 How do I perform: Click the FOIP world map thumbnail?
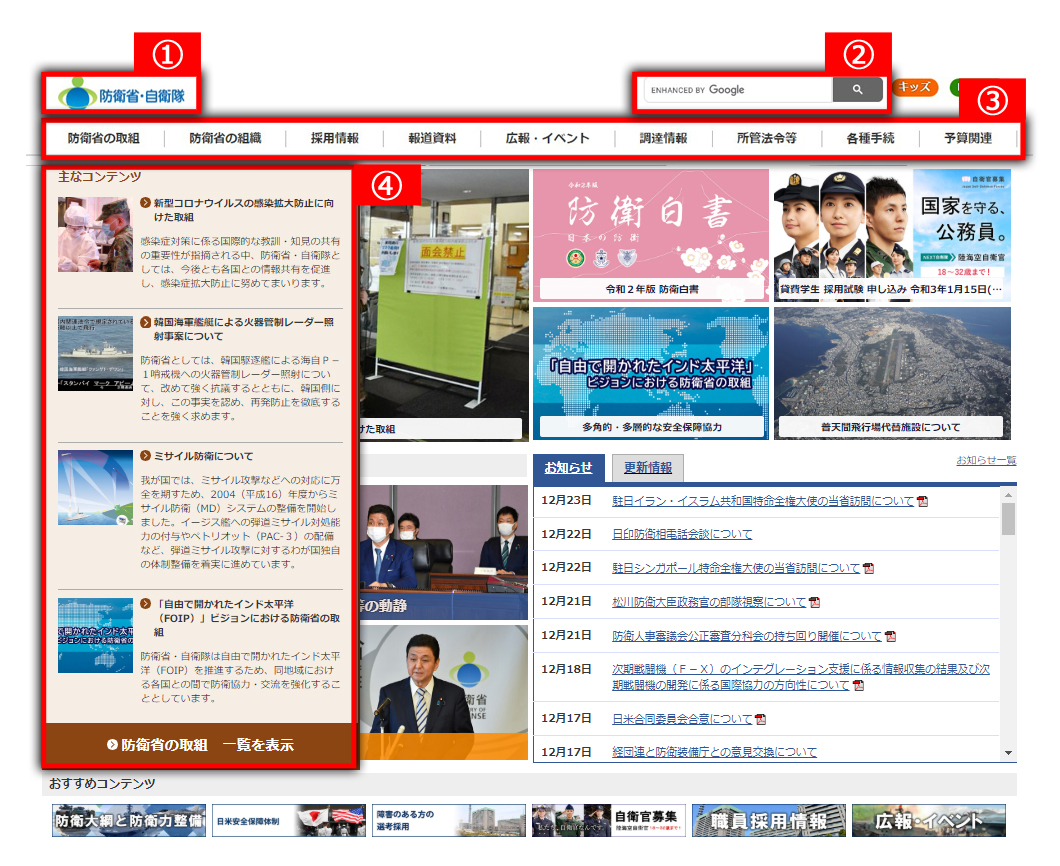pyautogui.click(x=95, y=635)
